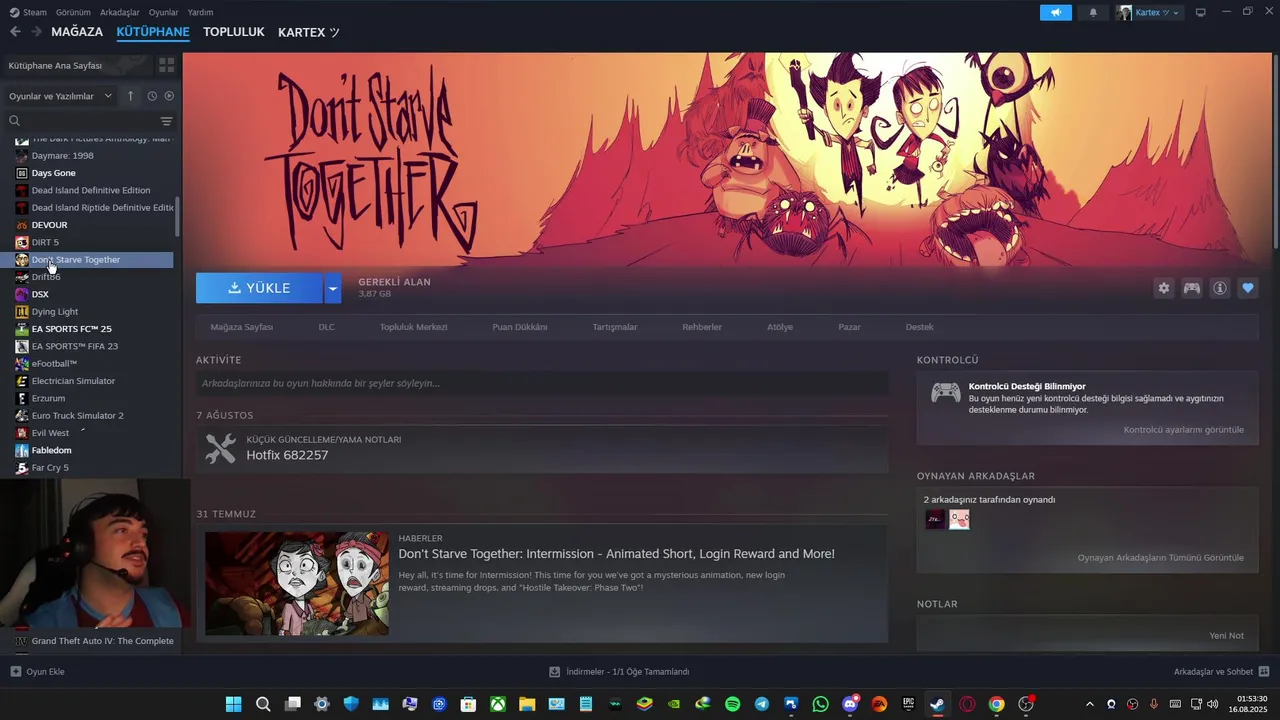
Task: Select Dying Light in the library
Action: 54,312
